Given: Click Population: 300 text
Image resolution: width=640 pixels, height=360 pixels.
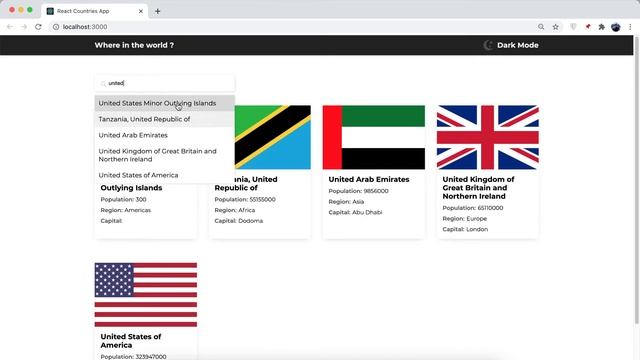Looking at the screenshot, I should pyautogui.click(x=123, y=199).
